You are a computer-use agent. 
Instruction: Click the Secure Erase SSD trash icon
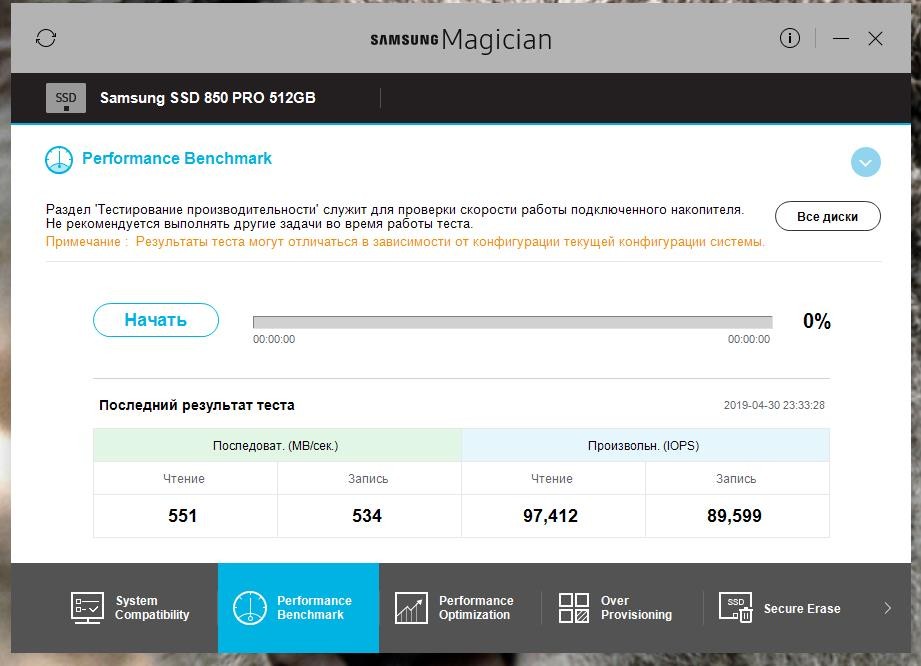coord(738,608)
